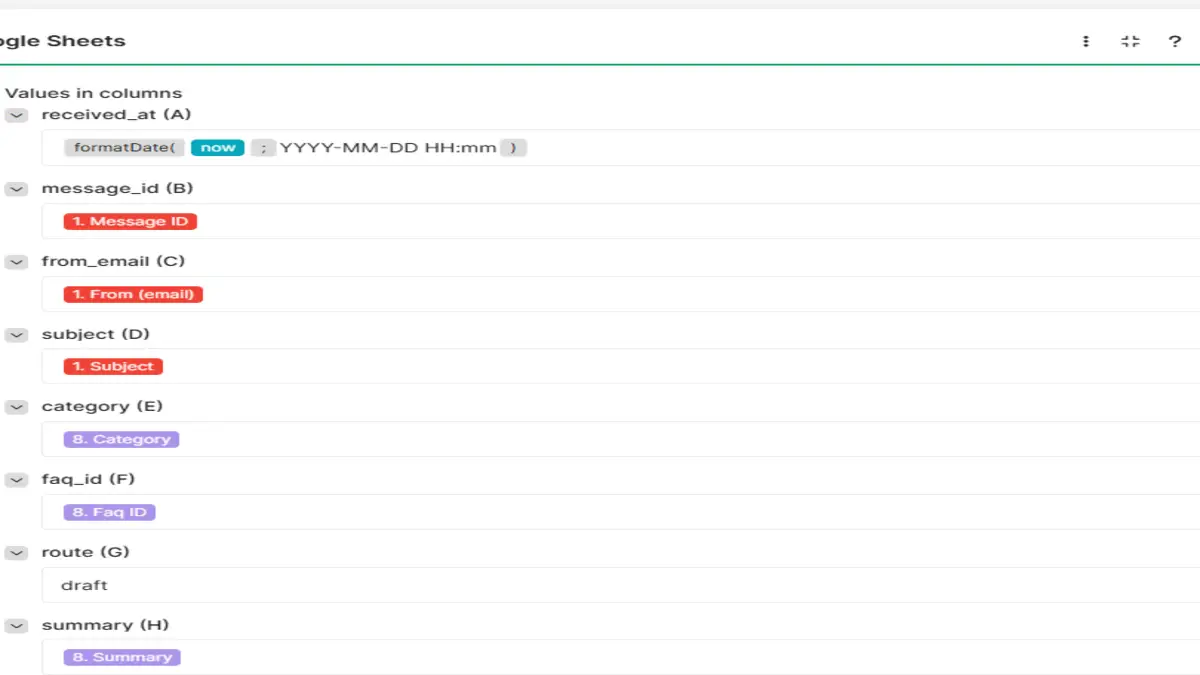Click the 'route (G)' label
Image resolution: width=1200 pixels, height=675 pixels.
[x=85, y=552]
